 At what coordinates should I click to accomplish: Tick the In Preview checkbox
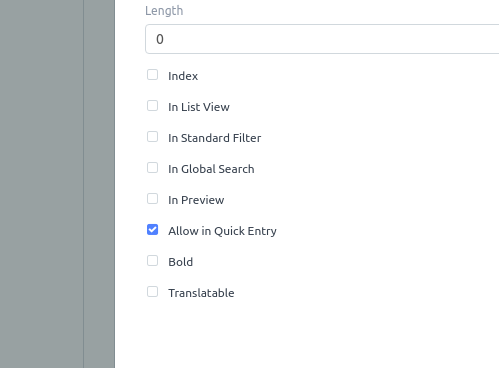(152, 199)
